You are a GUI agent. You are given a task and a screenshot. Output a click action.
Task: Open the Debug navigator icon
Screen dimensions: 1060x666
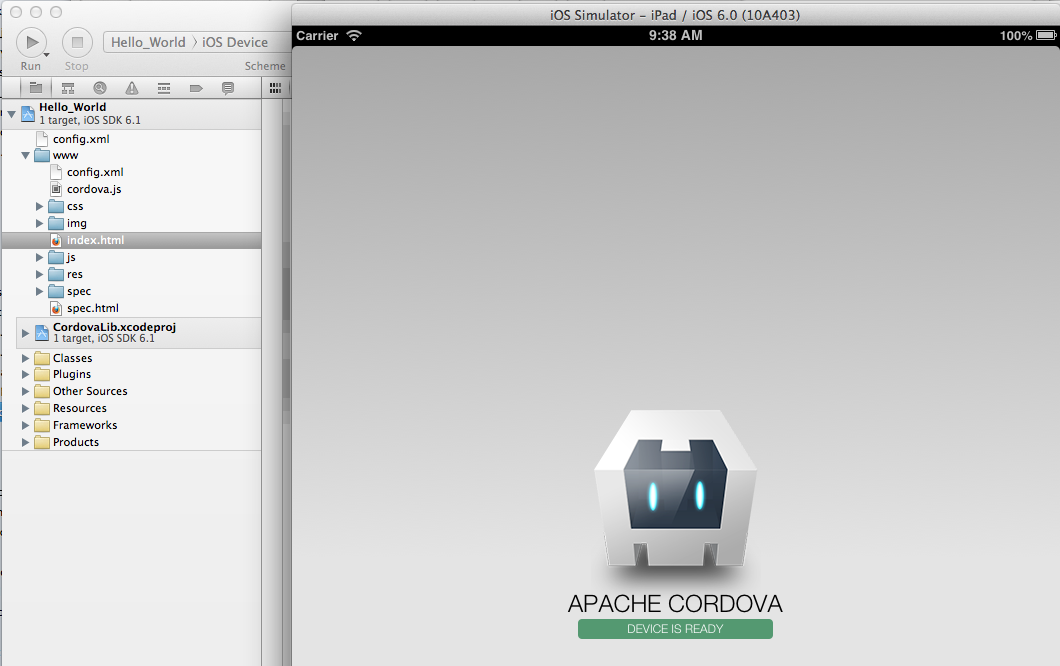[164, 88]
